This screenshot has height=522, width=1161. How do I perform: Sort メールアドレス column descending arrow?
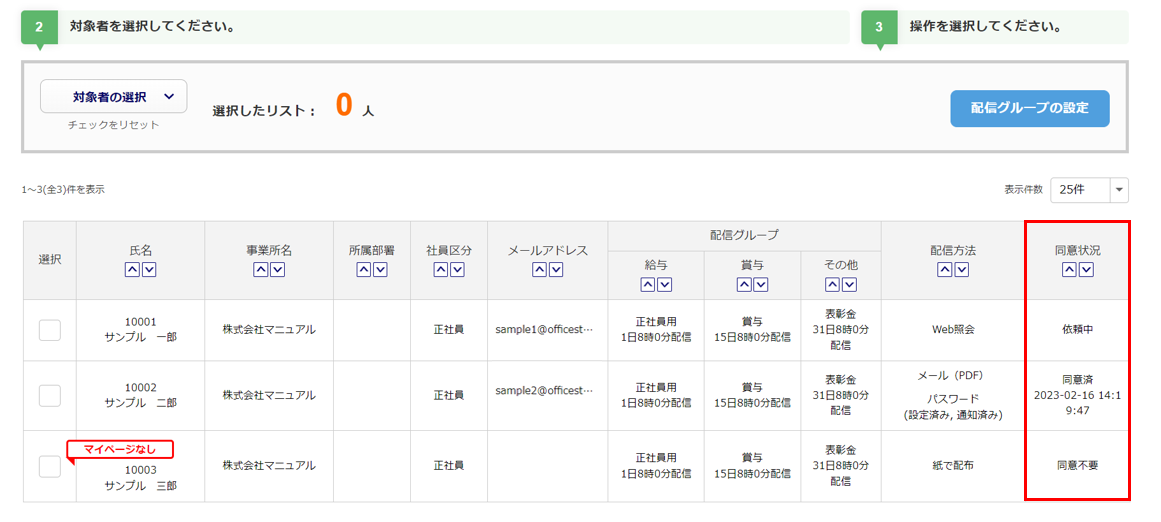click(556, 270)
